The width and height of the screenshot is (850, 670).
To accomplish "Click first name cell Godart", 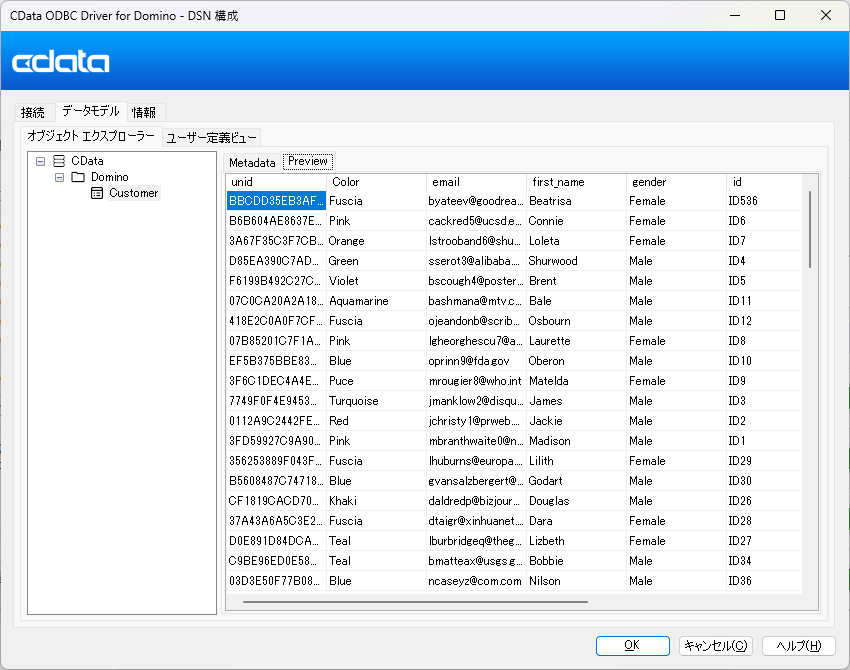I will [x=576, y=481].
